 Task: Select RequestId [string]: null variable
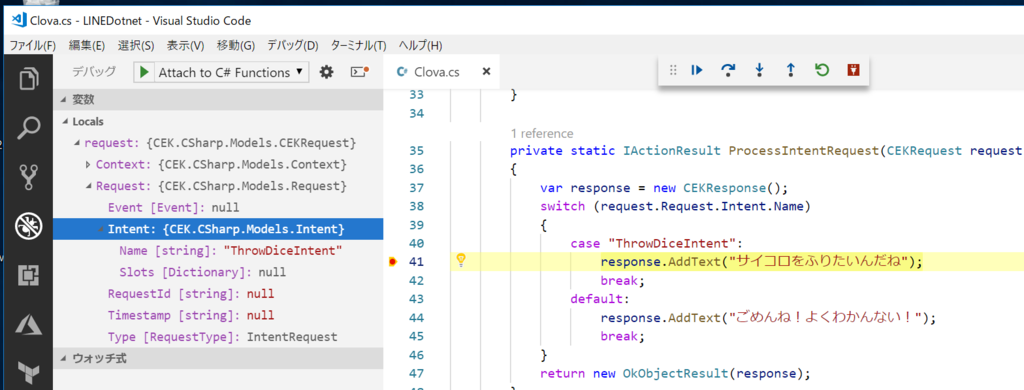tap(218, 294)
